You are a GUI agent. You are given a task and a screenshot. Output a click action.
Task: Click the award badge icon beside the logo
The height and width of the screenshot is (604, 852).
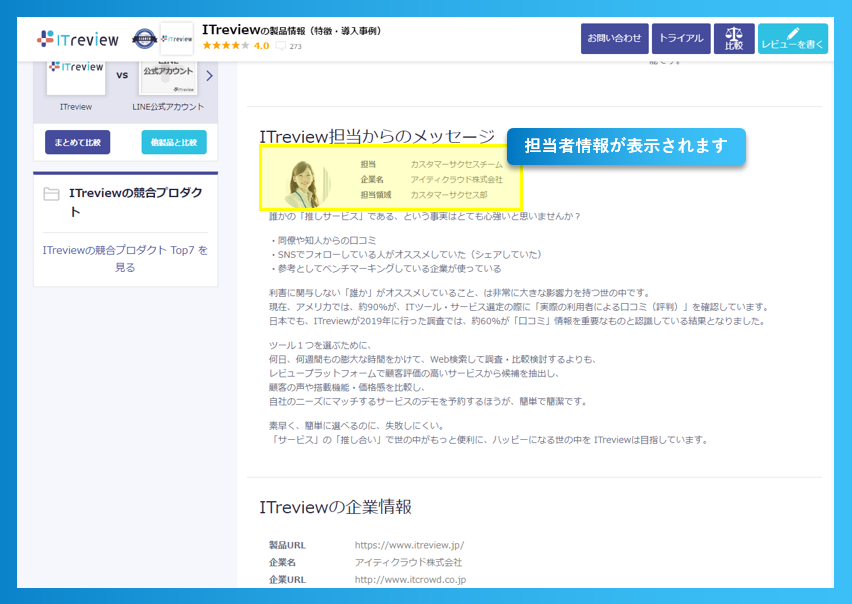click(x=143, y=37)
